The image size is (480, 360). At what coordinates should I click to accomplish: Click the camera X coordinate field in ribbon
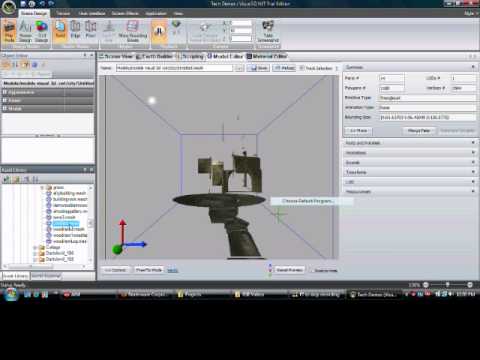point(241,23)
